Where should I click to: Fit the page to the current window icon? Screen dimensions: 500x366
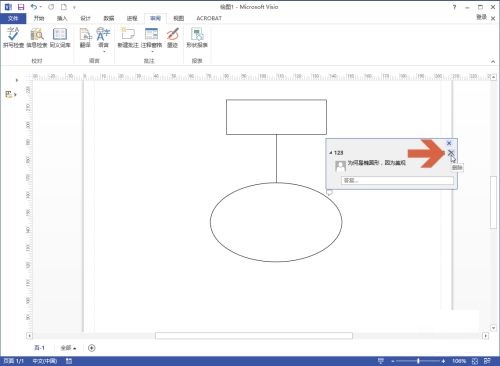coord(475,361)
